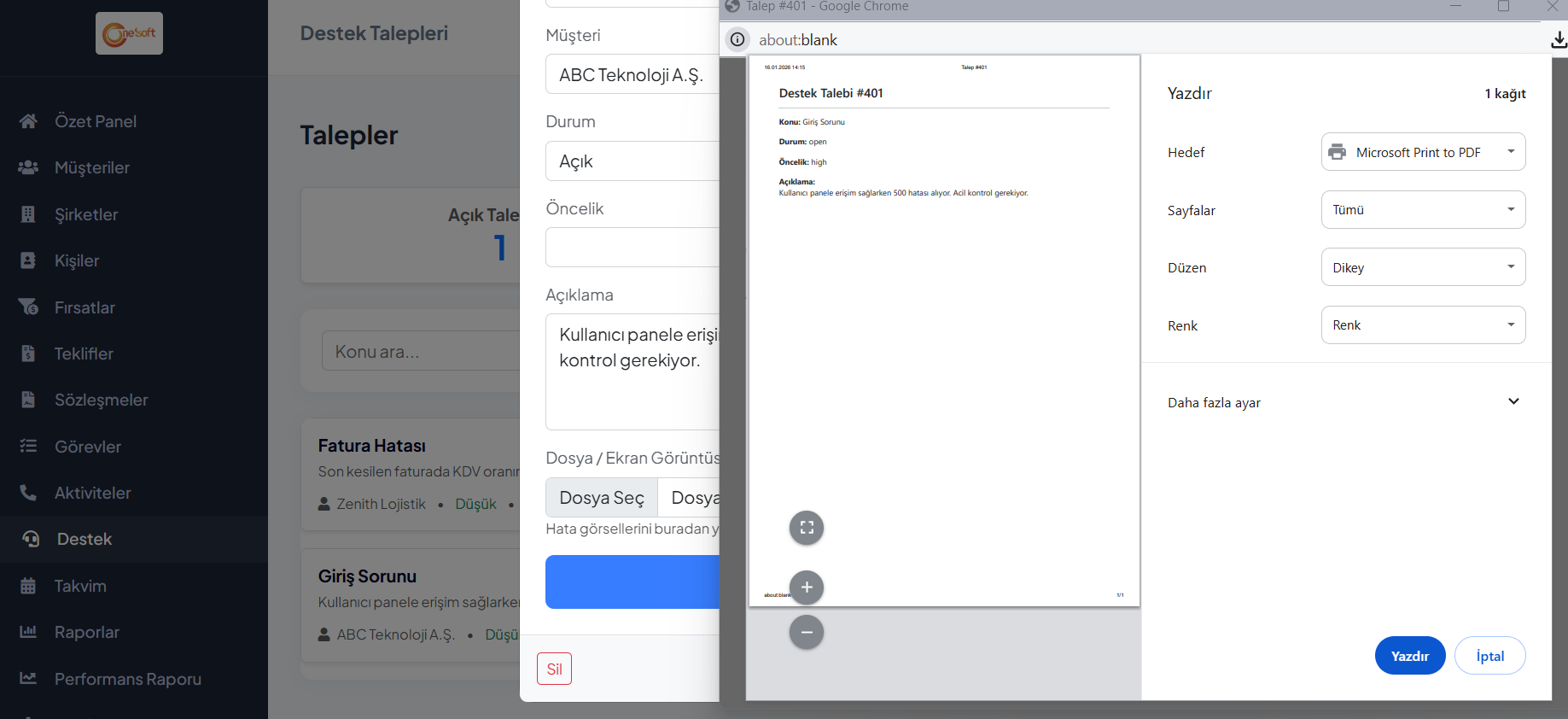Screen dimensions: 1568x719
Task: Click the download icon in Chrome toolbar
Action: pyautogui.click(x=1558, y=40)
